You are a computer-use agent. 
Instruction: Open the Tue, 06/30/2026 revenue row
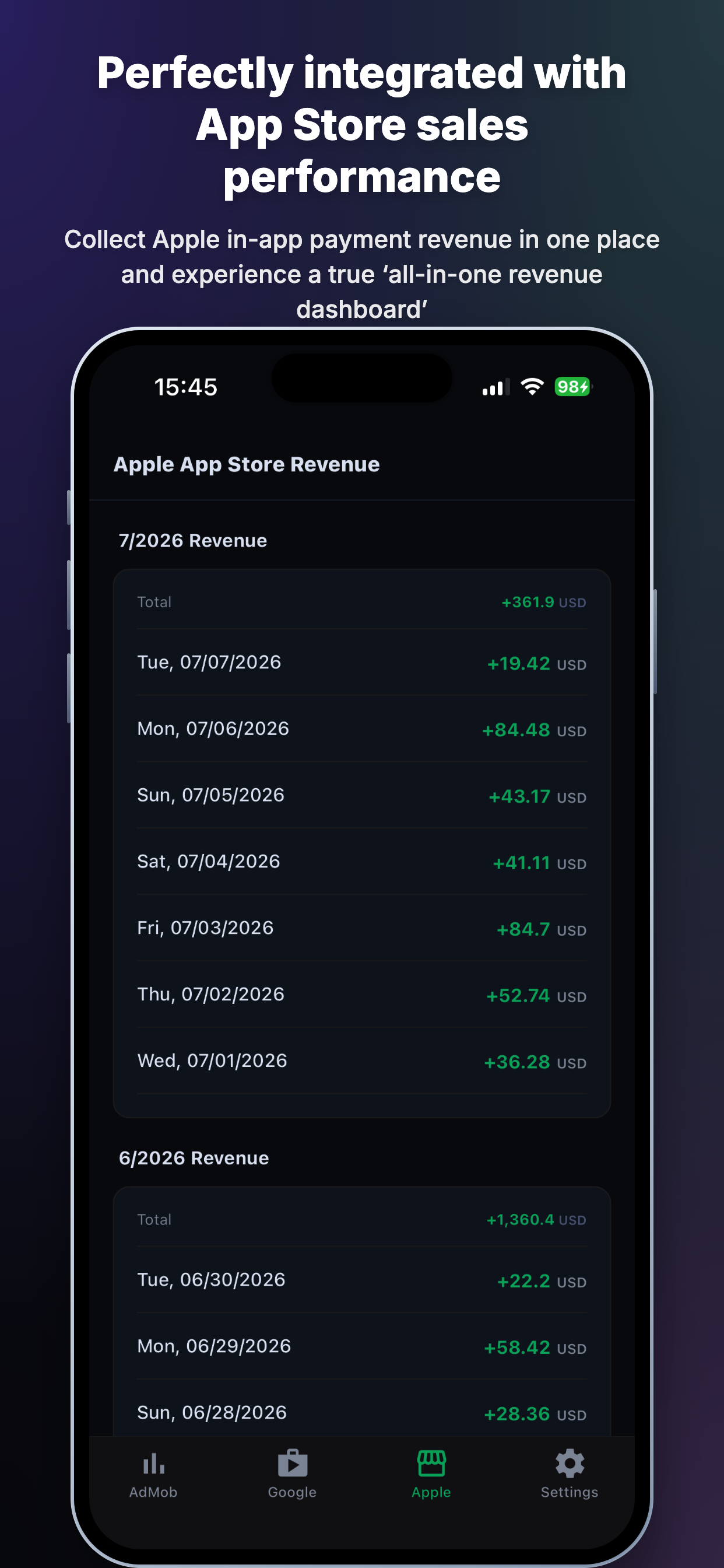361,1279
